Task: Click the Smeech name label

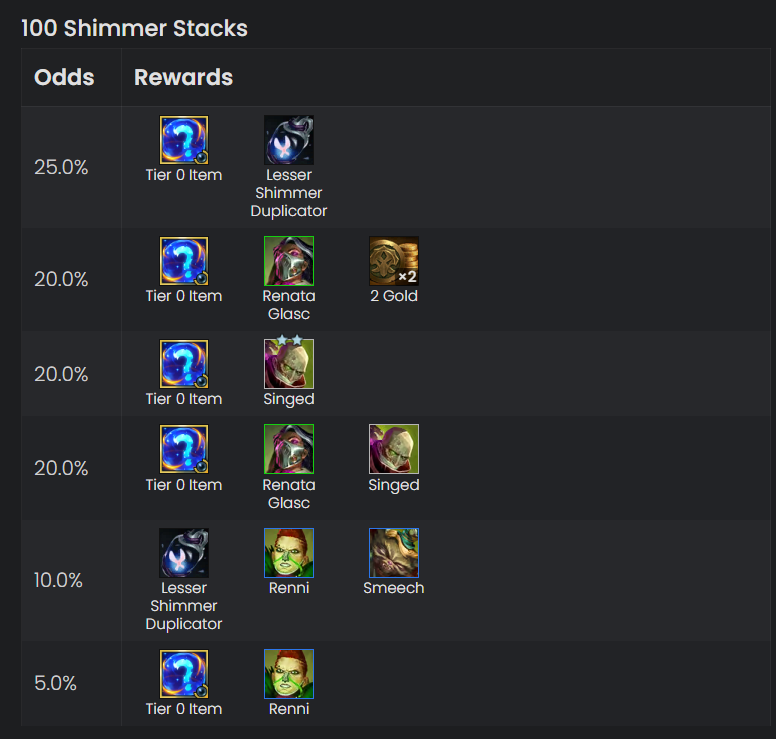Action: click(x=393, y=588)
